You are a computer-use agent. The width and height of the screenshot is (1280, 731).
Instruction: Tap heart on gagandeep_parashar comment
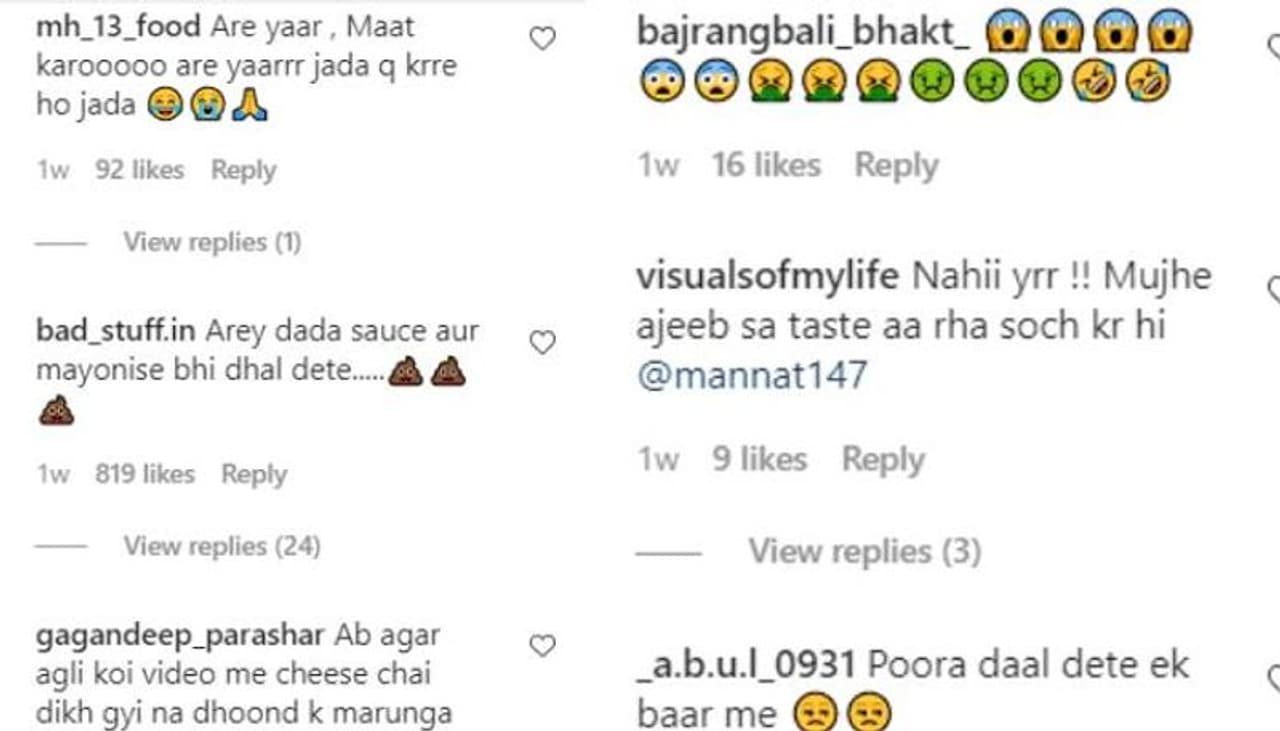click(542, 646)
